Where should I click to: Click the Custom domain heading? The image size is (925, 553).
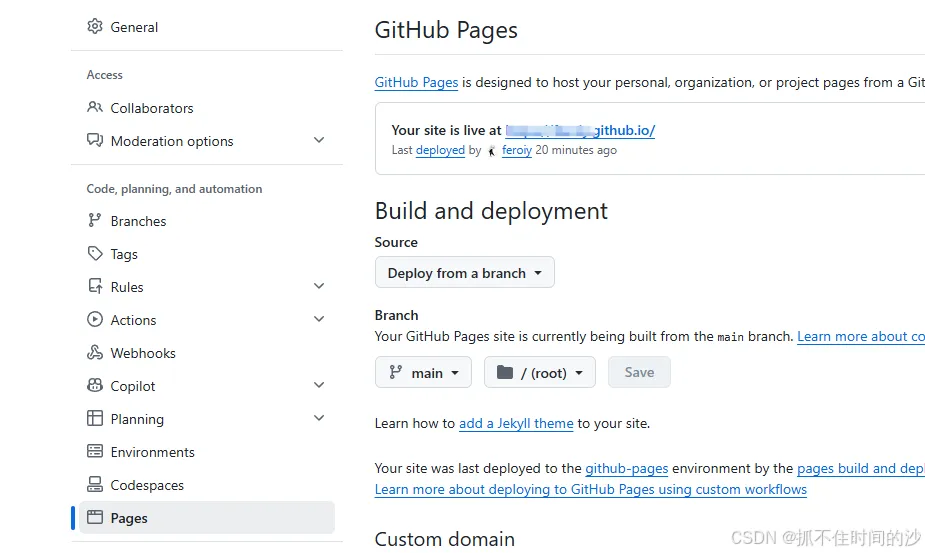coord(445,539)
